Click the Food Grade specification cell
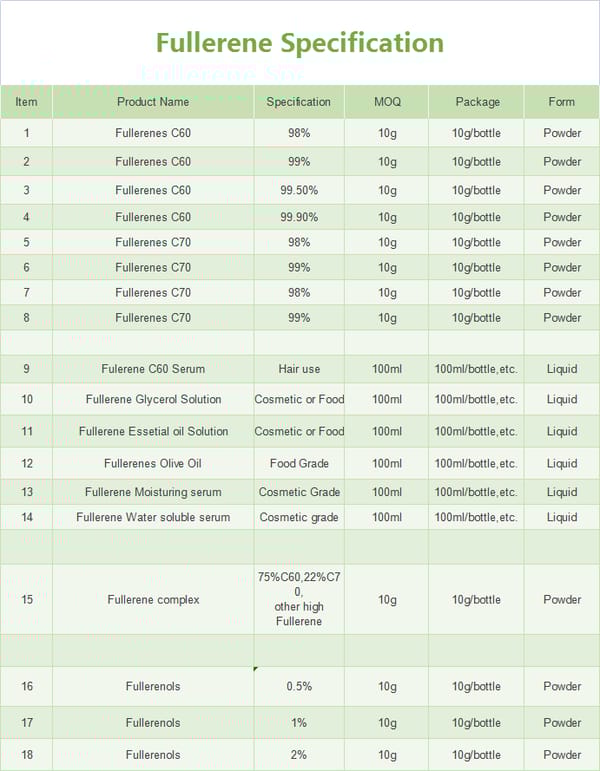Viewport: 600px width, 771px height. [x=298, y=463]
